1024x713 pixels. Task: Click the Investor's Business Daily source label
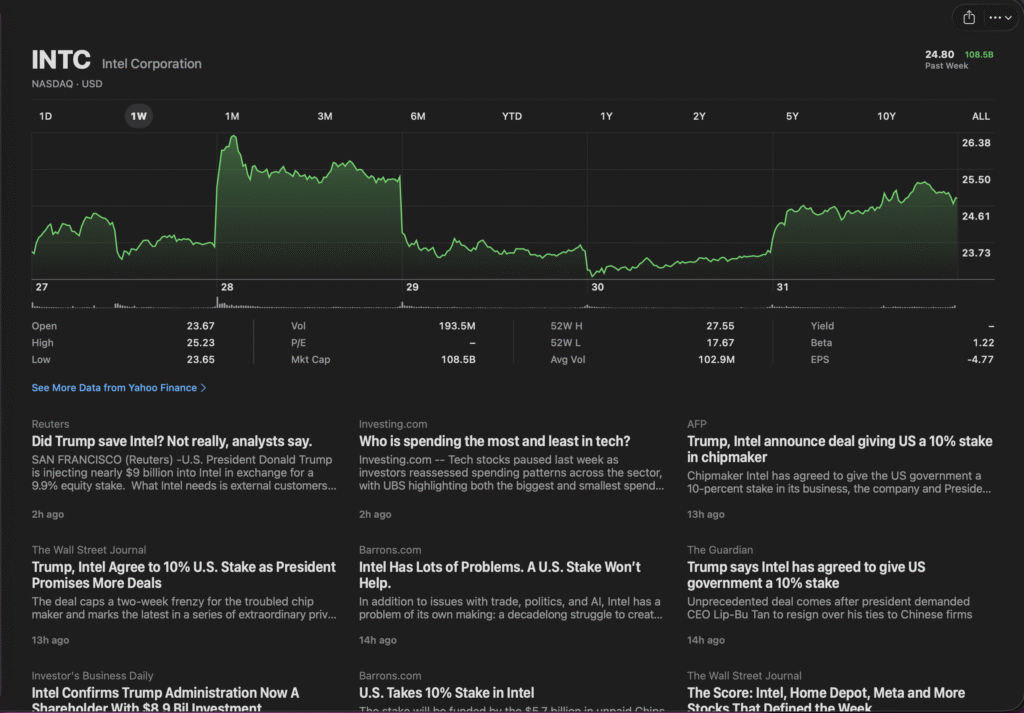pyautogui.click(x=92, y=676)
